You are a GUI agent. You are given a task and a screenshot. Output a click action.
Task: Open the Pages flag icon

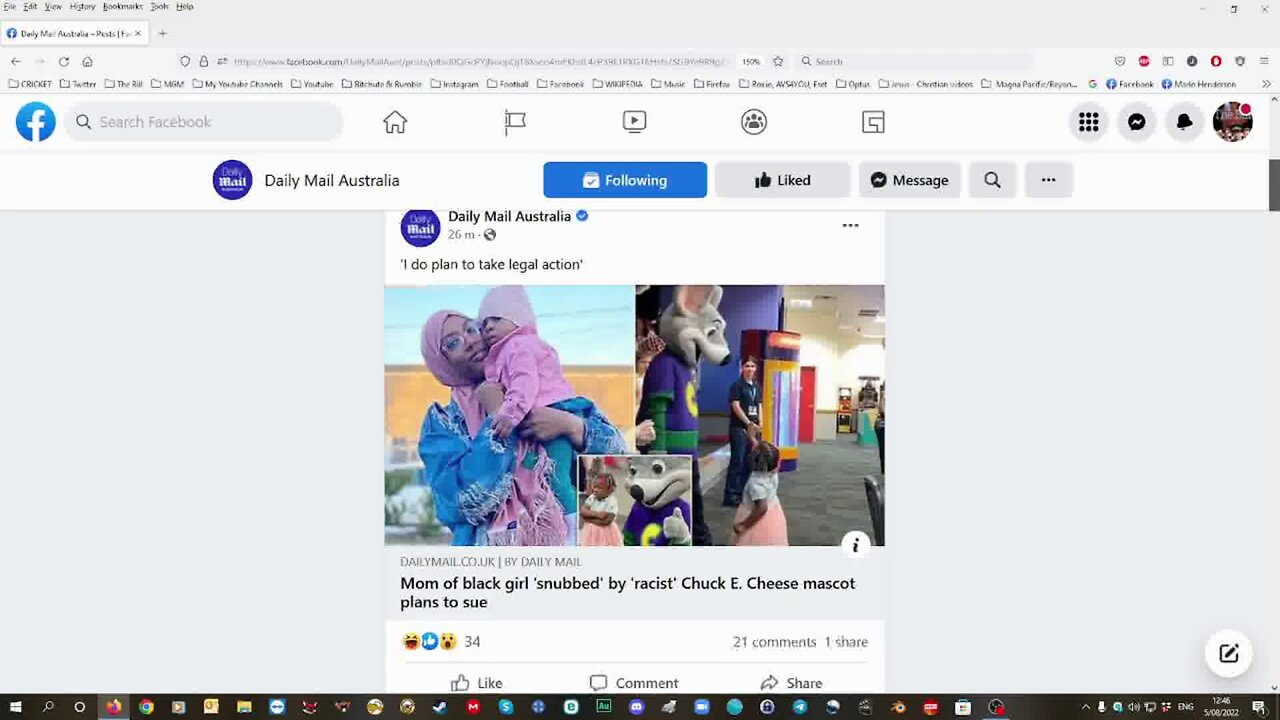click(x=515, y=122)
